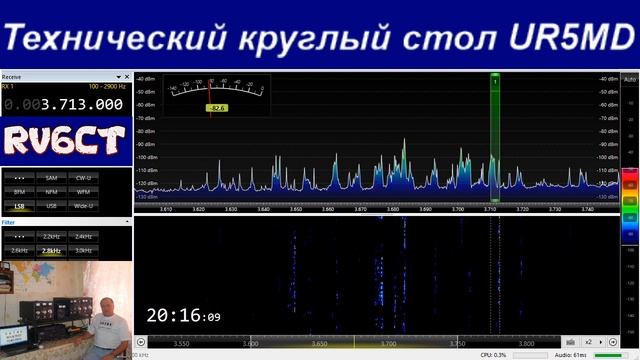Choose WFM wide FM mode
The image size is (640, 360).
(x=83, y=191)
